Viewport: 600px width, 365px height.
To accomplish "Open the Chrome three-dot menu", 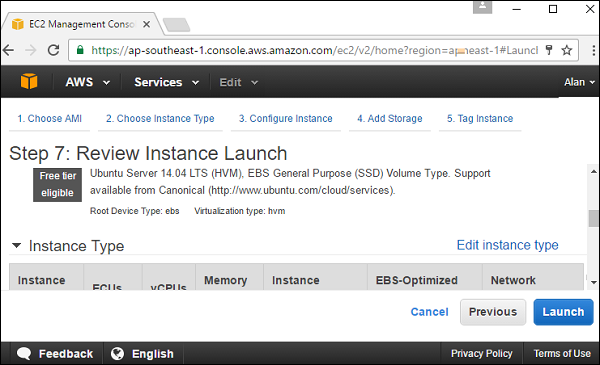I will pos(593,50).
